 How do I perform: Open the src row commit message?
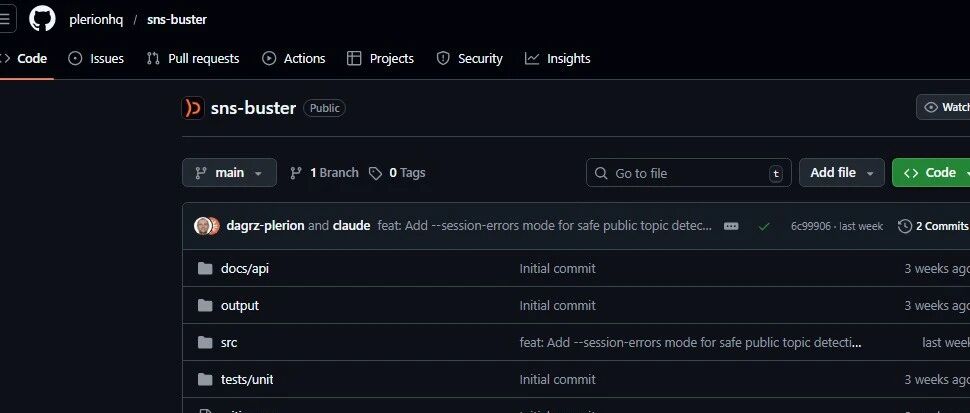tap(690, 343)
